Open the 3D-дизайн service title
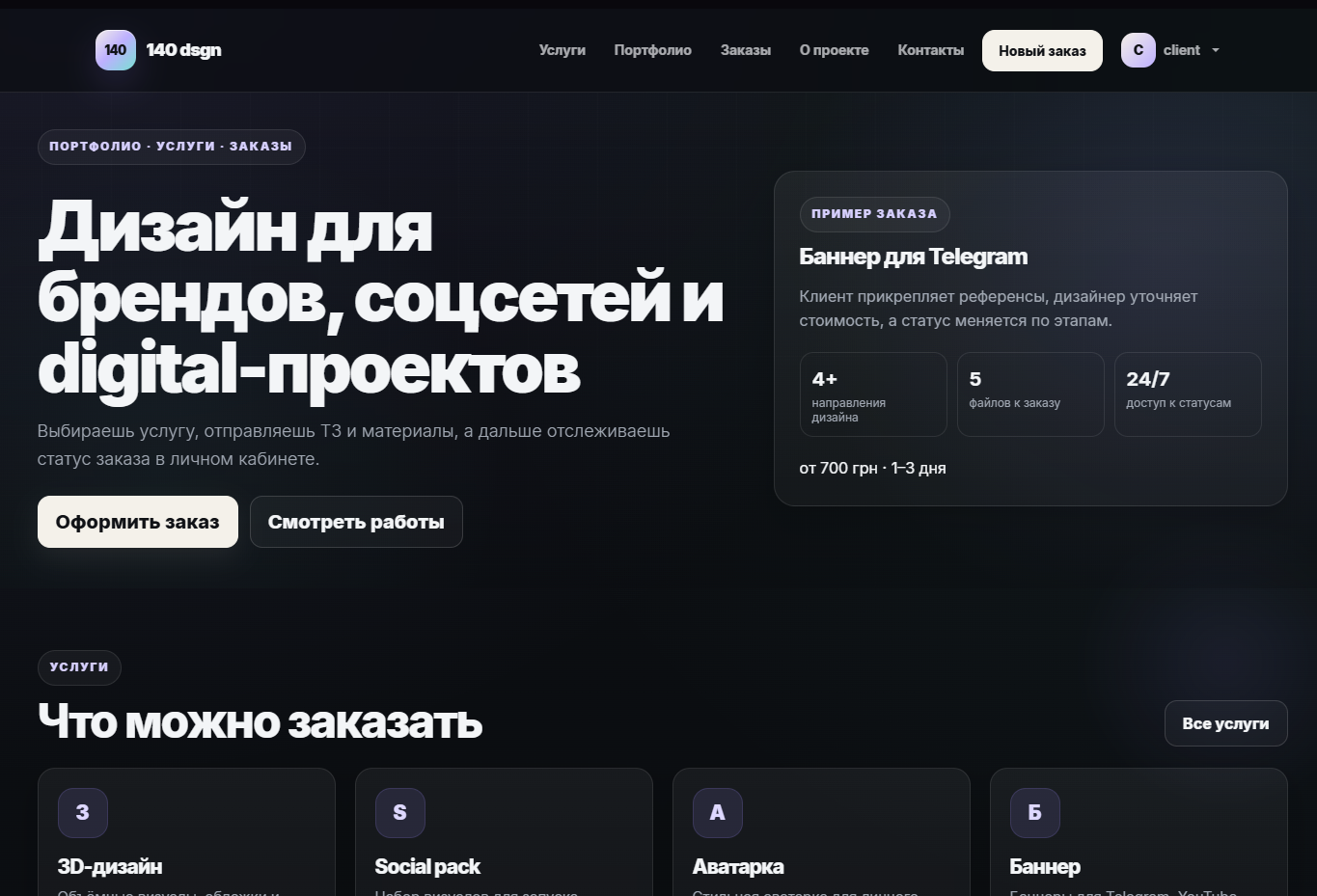This screenshot has width=1317, height=896. [110, 866]
